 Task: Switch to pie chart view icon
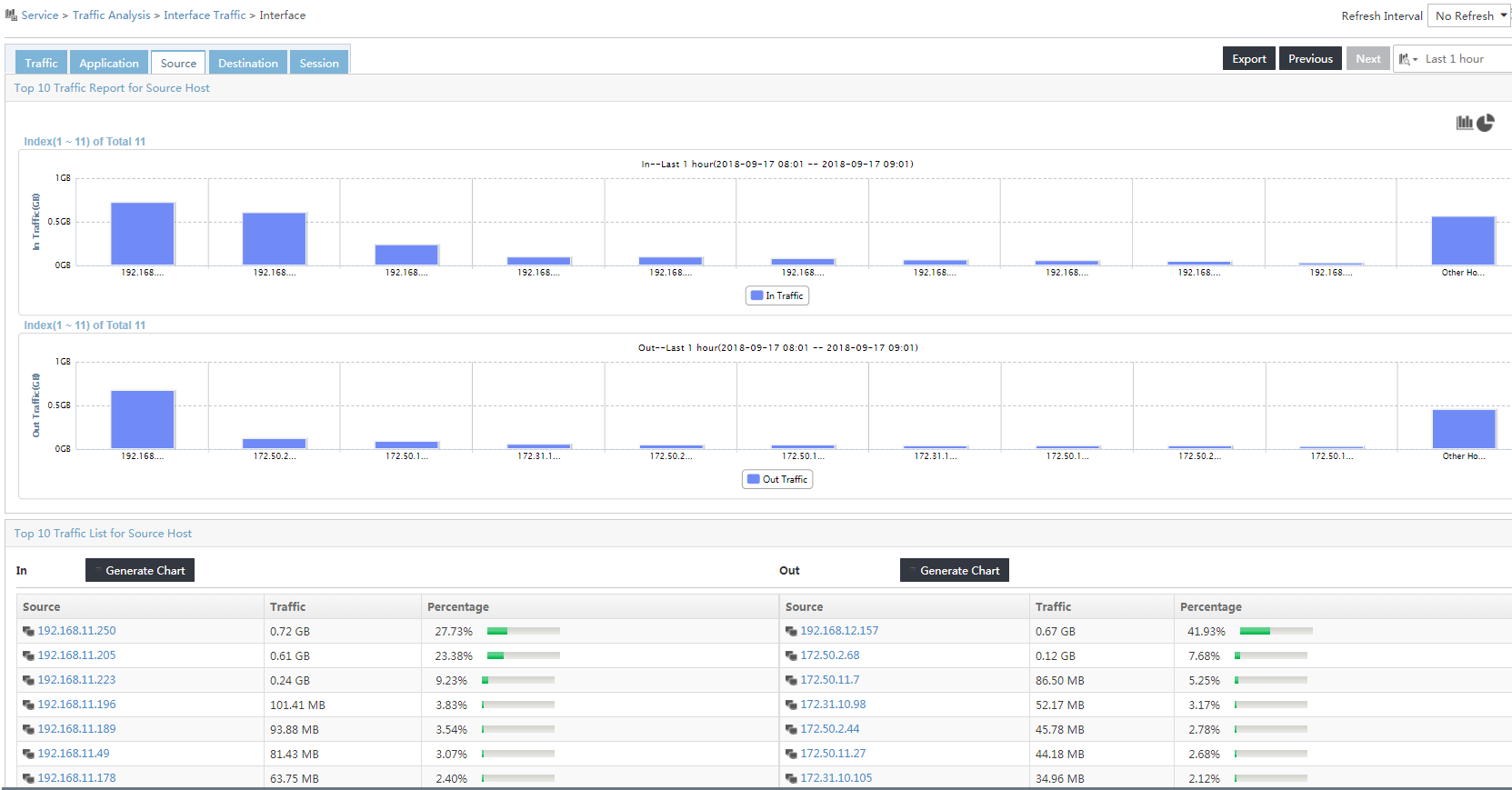(1486, 123)
